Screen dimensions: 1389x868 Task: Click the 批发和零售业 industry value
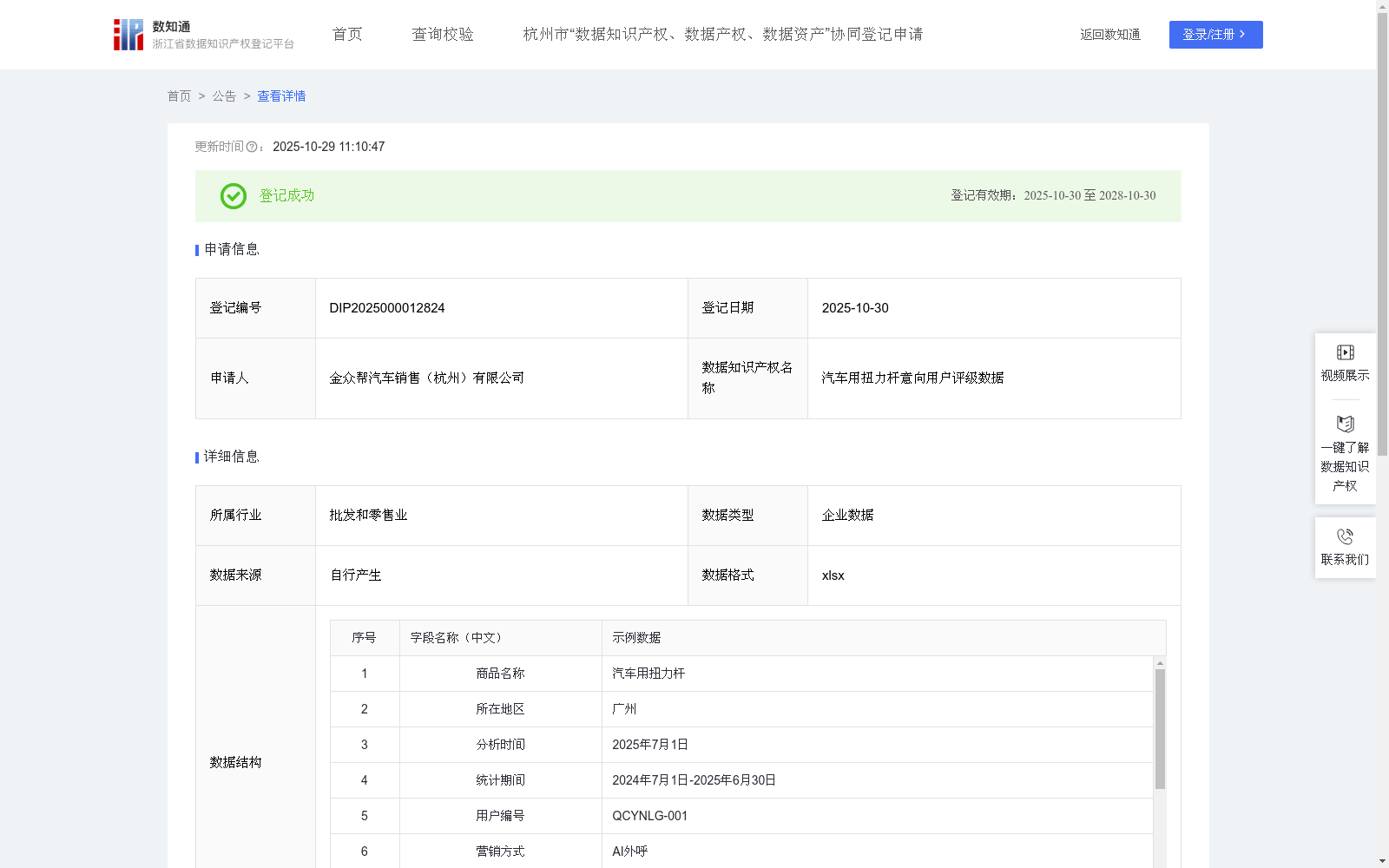(368, 516)
